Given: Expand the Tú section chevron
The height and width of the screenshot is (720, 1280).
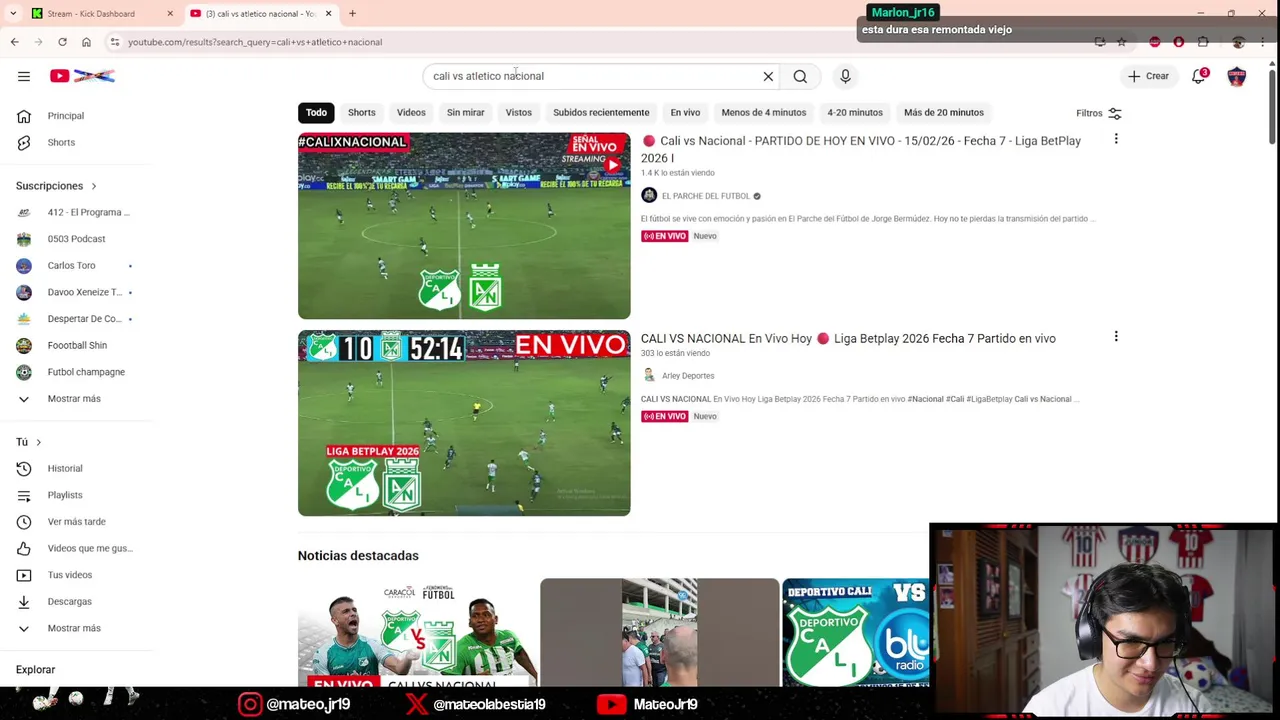Looking at the screenshot, I should (39, 442).
